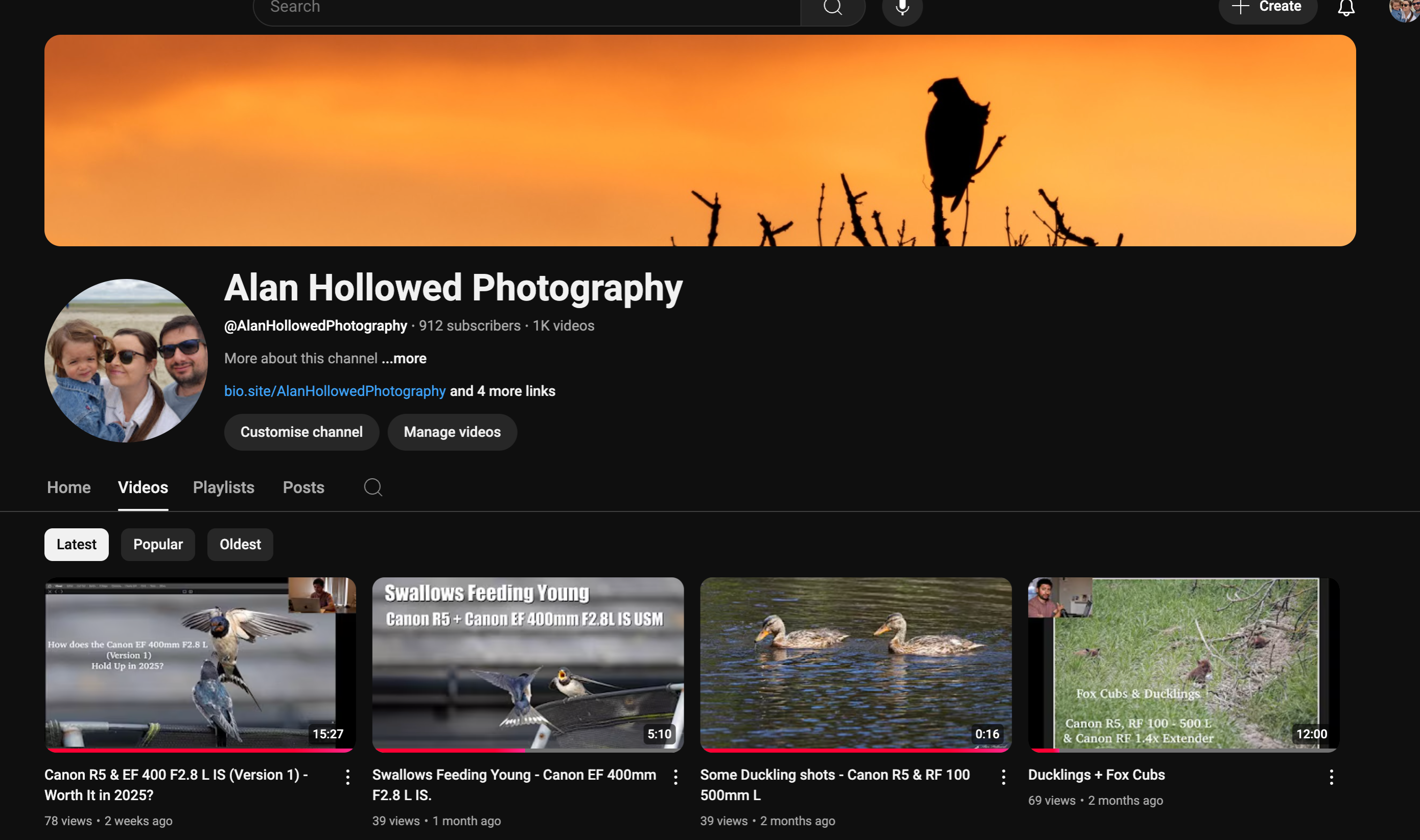Open bio.site/AlanHollowedPhotography link

335,390
